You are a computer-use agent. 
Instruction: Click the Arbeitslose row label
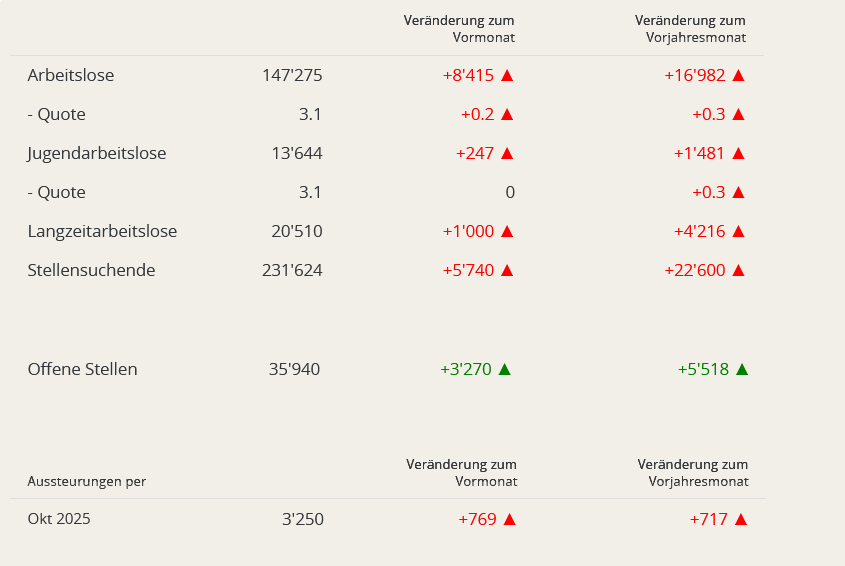(71, 75)
